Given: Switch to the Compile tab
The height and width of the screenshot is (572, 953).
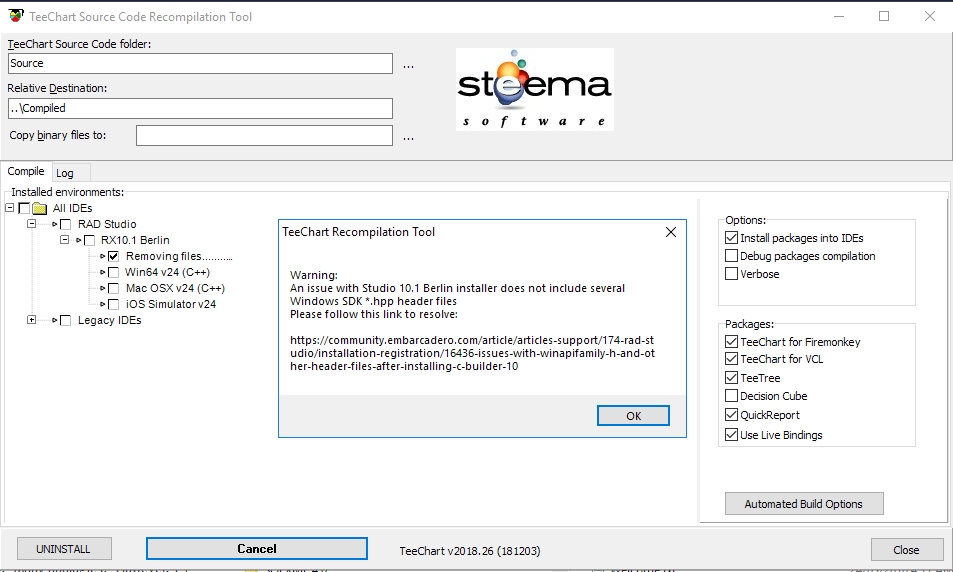Looking at the screenshot, I should pyautogui.click(x=26, y=171).
